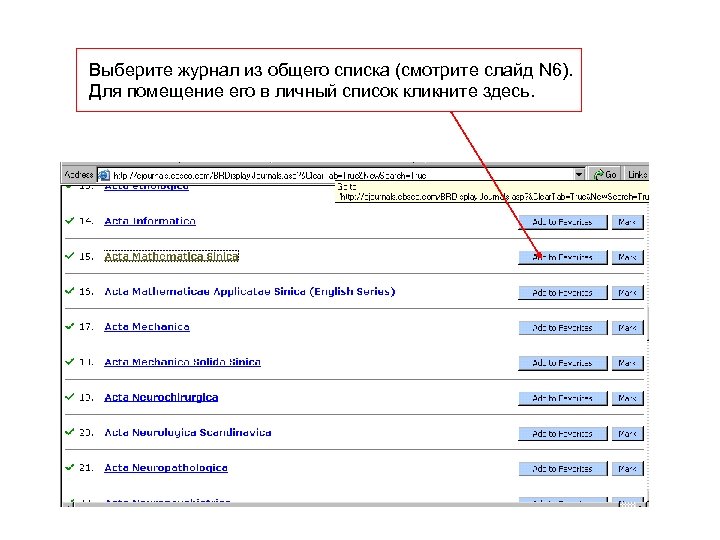Add Acta Mechanica to Favorites
The width and height of the screenshot is (720, 540).
point(562,328)
